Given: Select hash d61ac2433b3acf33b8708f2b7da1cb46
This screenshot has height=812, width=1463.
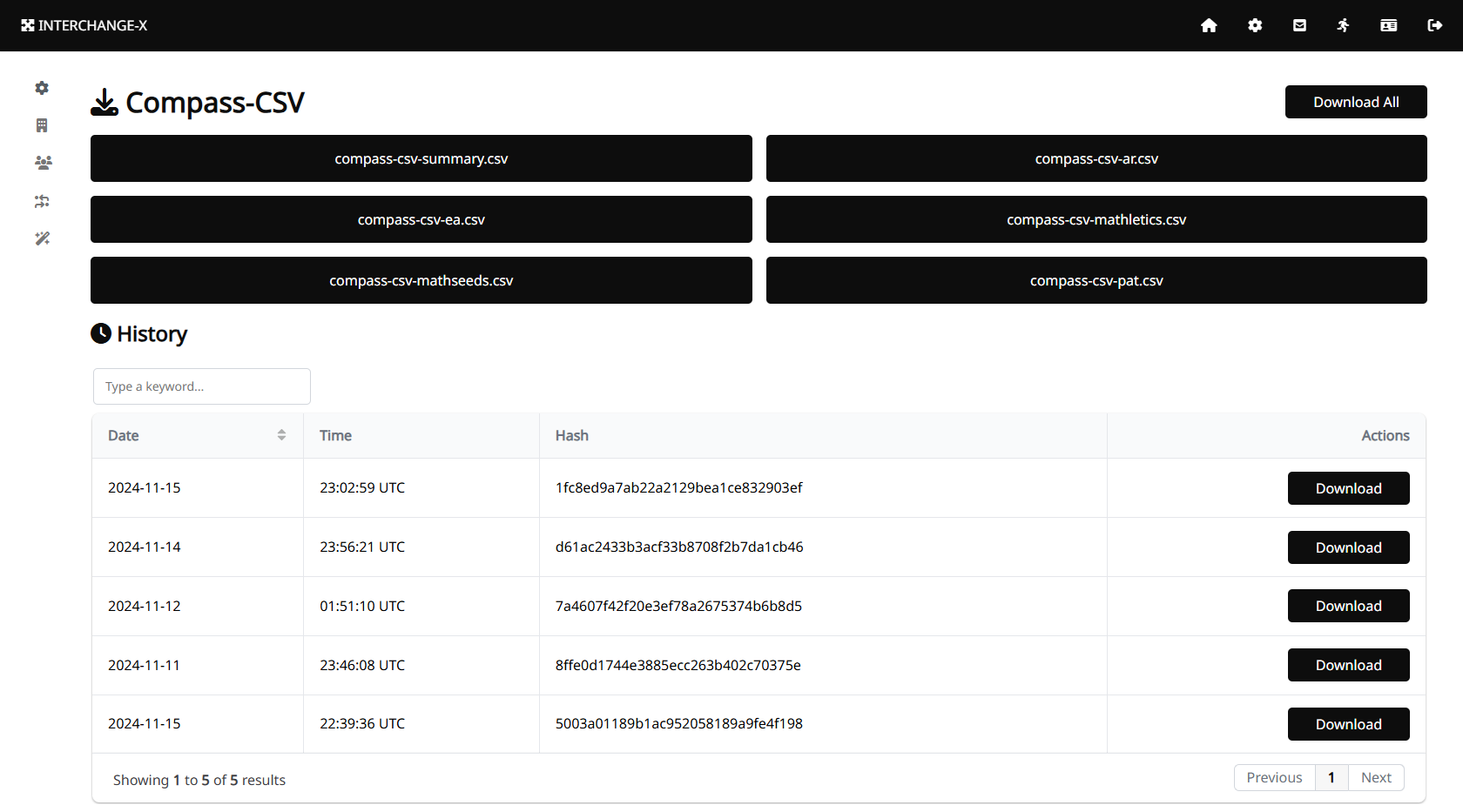Looking at the screenshot, I should pos(679,547).
